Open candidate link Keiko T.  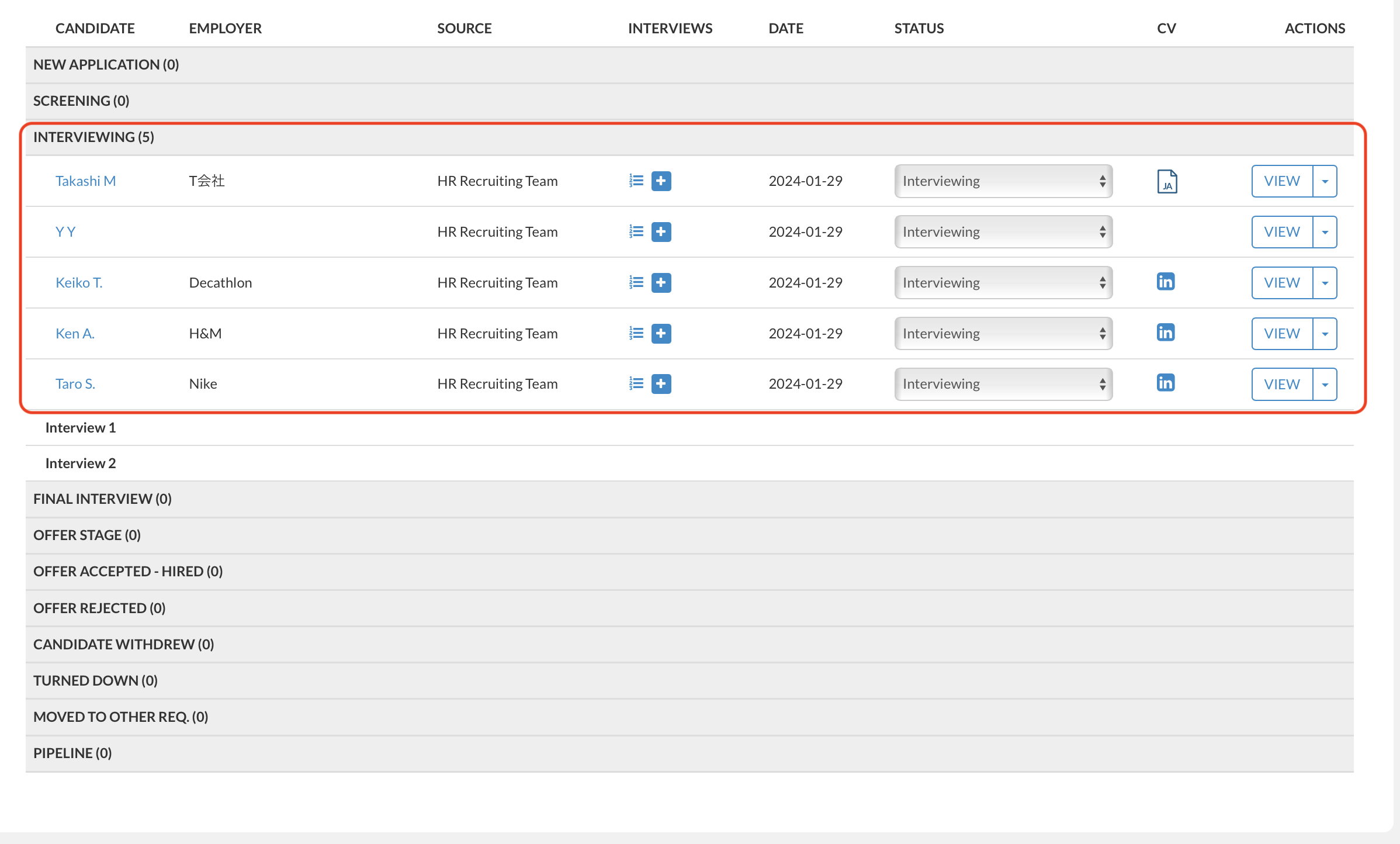click(x=79, y=283)
